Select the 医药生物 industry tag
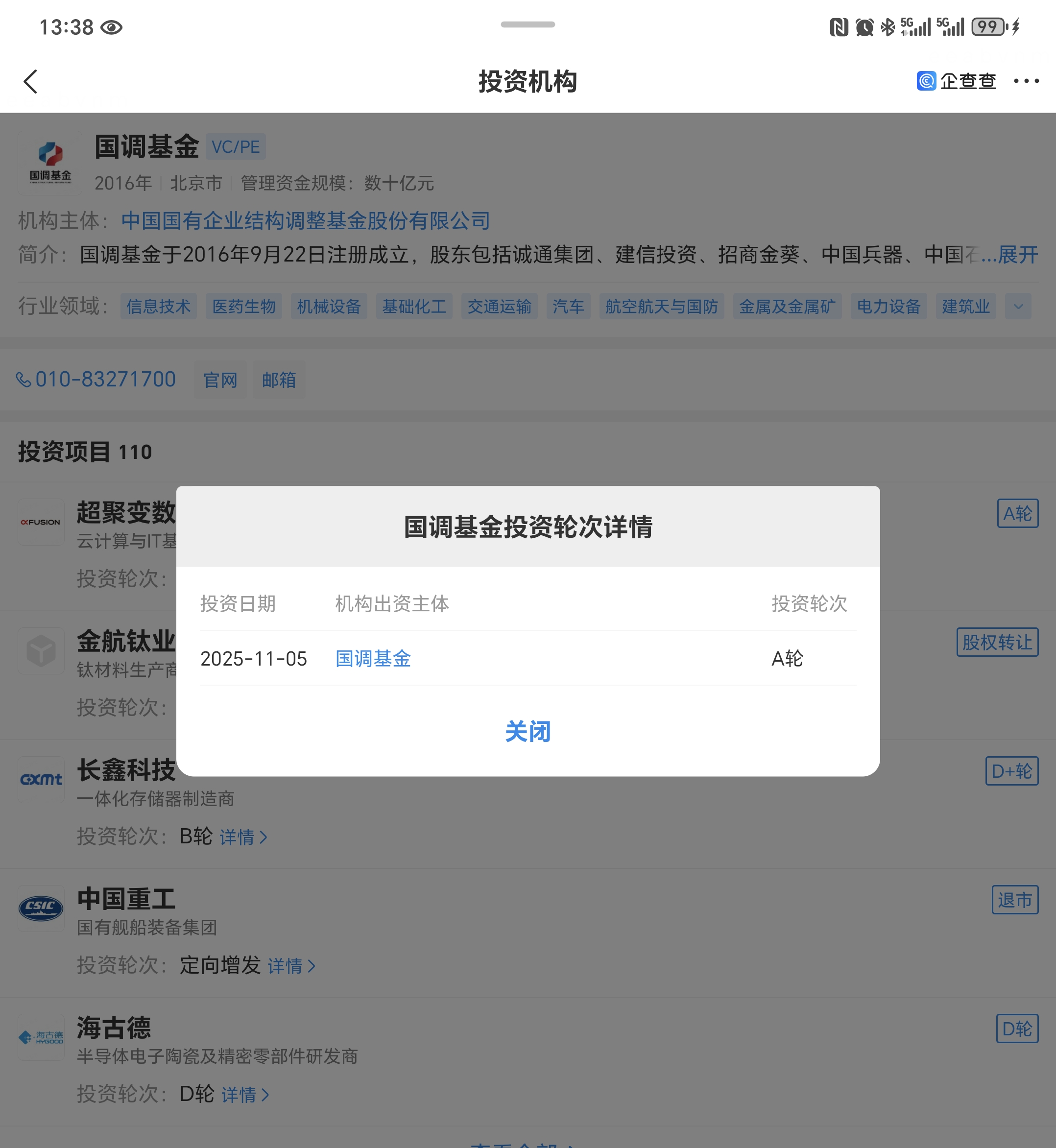The height and width of the screenshot is (1148, 1056). pyautogui.click(x=243, y=306)
